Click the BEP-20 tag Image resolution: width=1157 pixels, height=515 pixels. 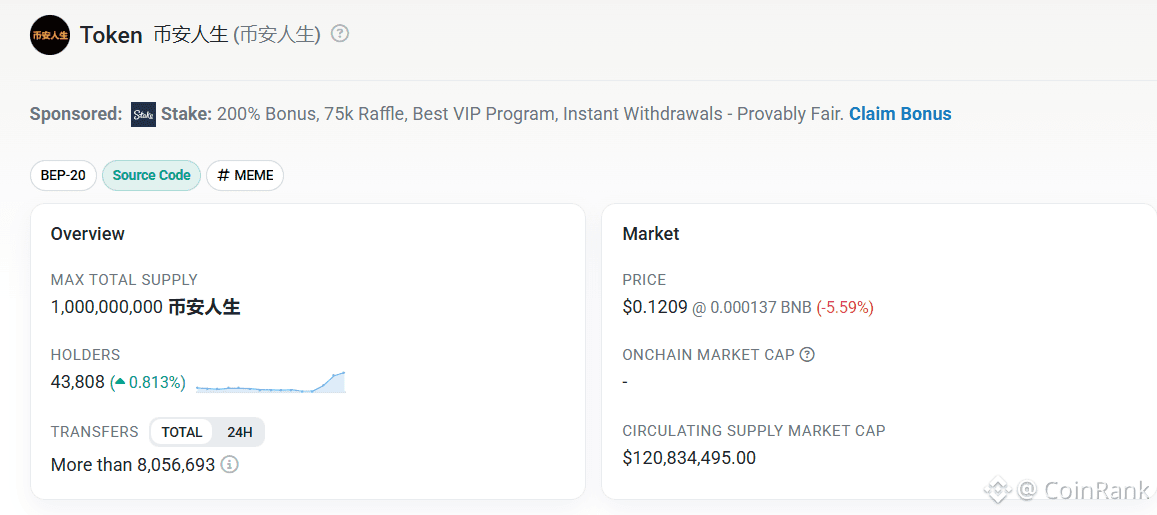coord(63,175)
